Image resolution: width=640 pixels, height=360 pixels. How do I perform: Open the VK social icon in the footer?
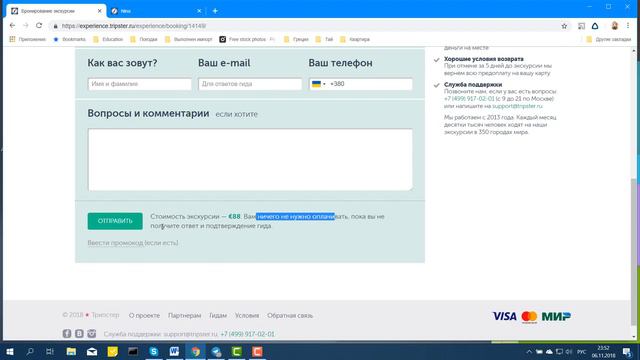click(79, 333)
